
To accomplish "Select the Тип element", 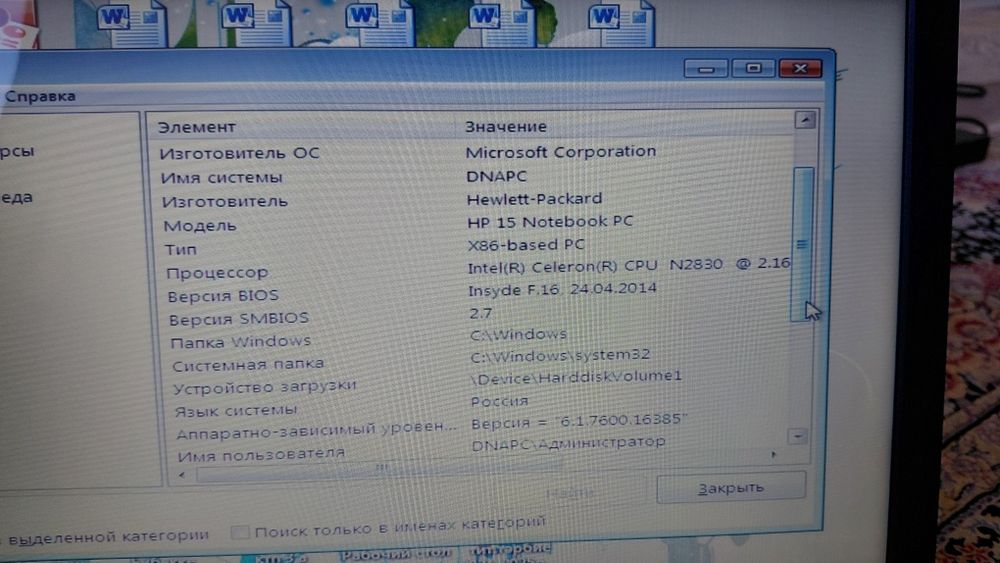I will pos(180,249).
